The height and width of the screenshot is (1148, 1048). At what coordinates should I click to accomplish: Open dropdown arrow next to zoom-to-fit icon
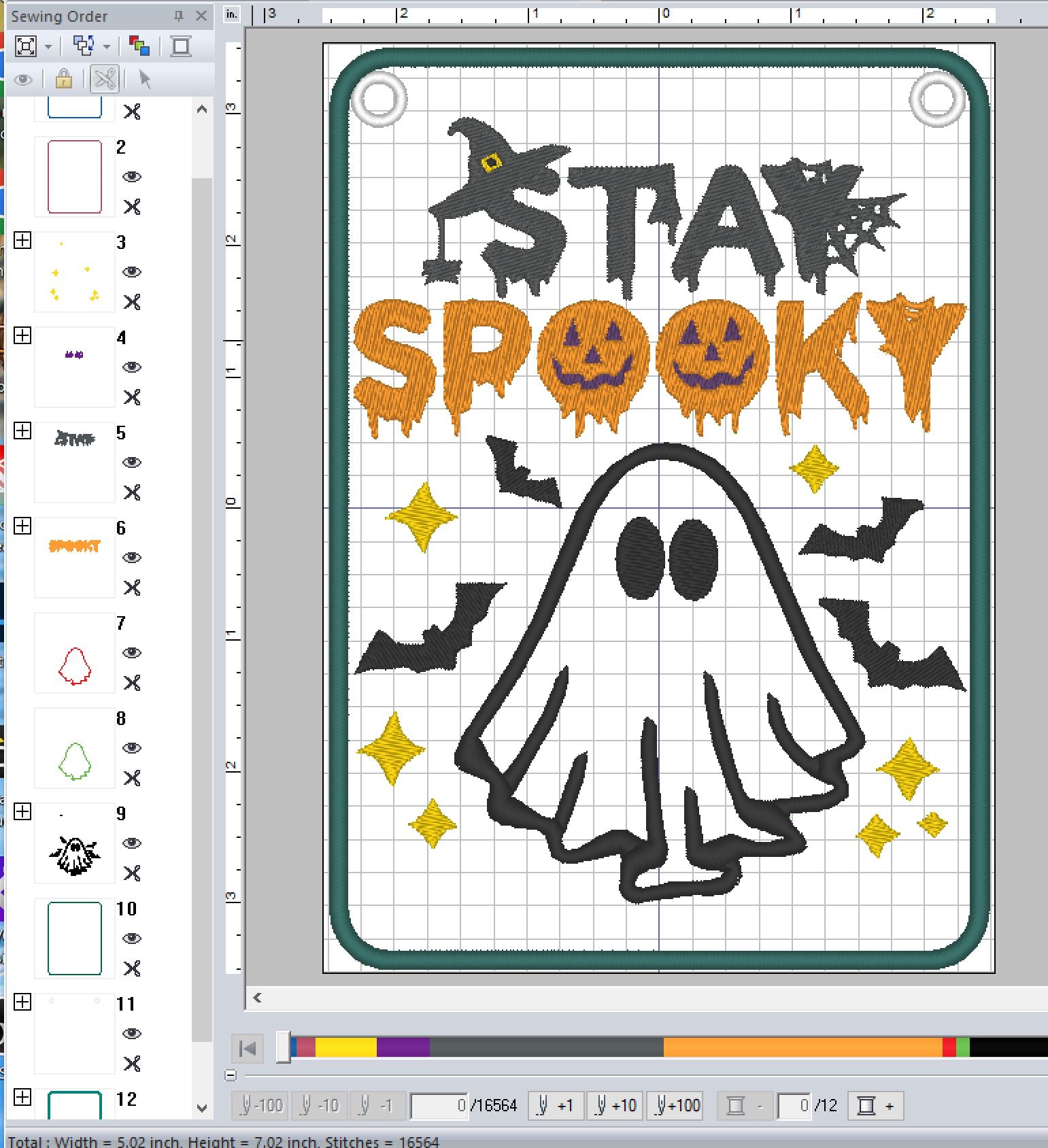pos(48,47)
